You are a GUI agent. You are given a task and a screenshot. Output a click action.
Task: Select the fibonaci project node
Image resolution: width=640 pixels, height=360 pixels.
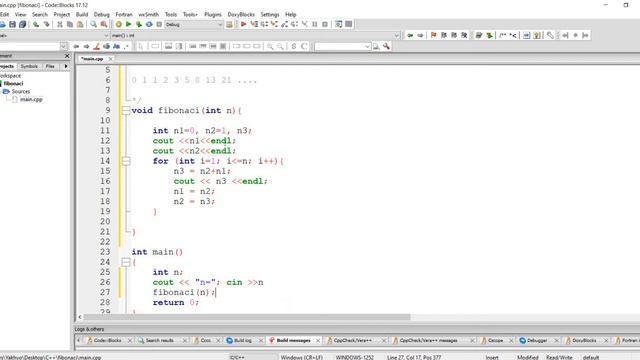pos(13,83)
